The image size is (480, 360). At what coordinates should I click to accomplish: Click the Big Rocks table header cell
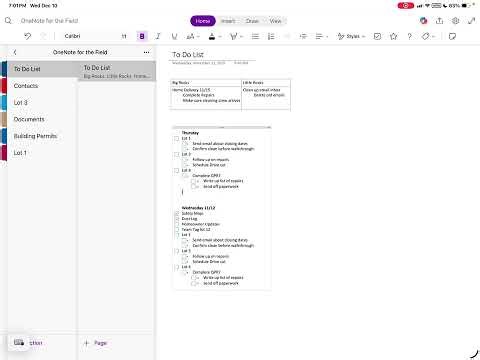206,83
